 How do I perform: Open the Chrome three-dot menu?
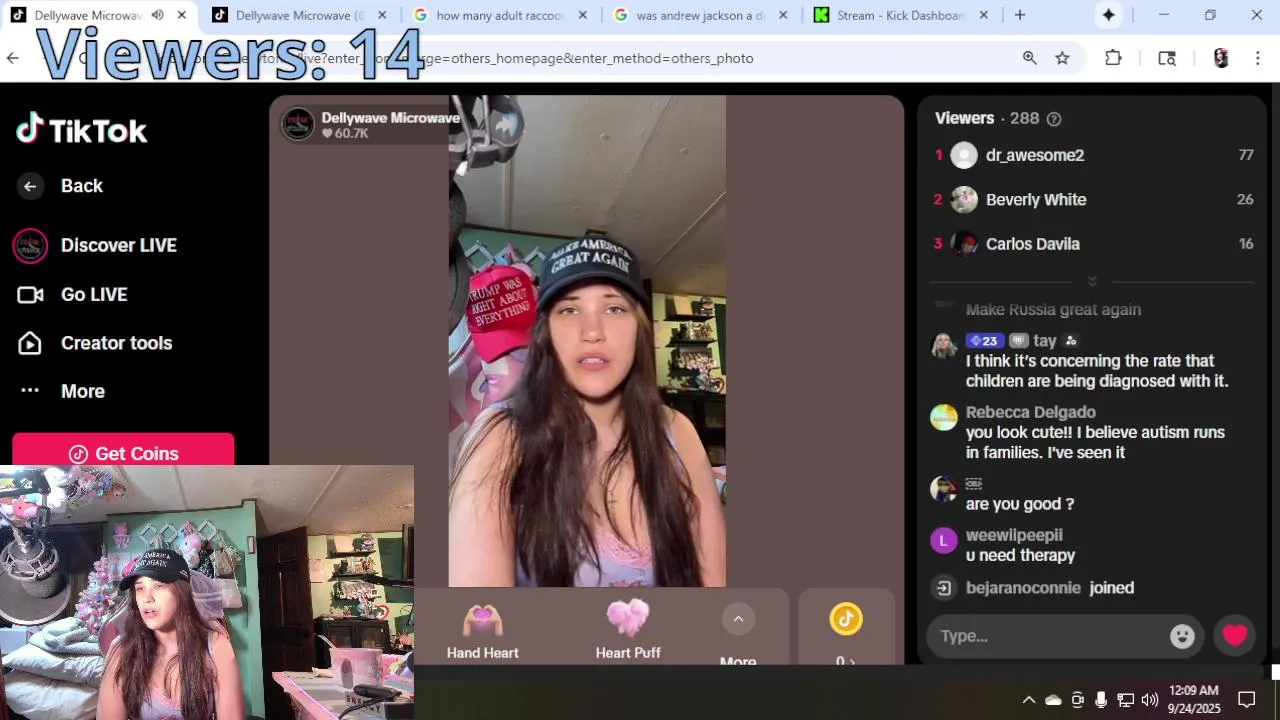[x=1257, y=58]
